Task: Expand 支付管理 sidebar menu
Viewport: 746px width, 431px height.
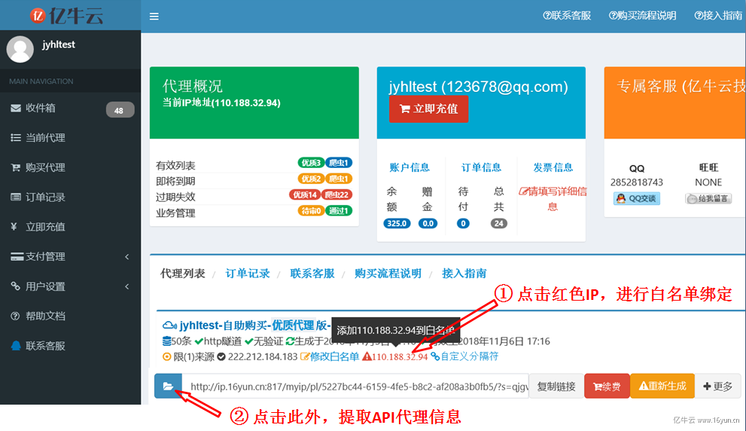Action: tap(70, 257)
